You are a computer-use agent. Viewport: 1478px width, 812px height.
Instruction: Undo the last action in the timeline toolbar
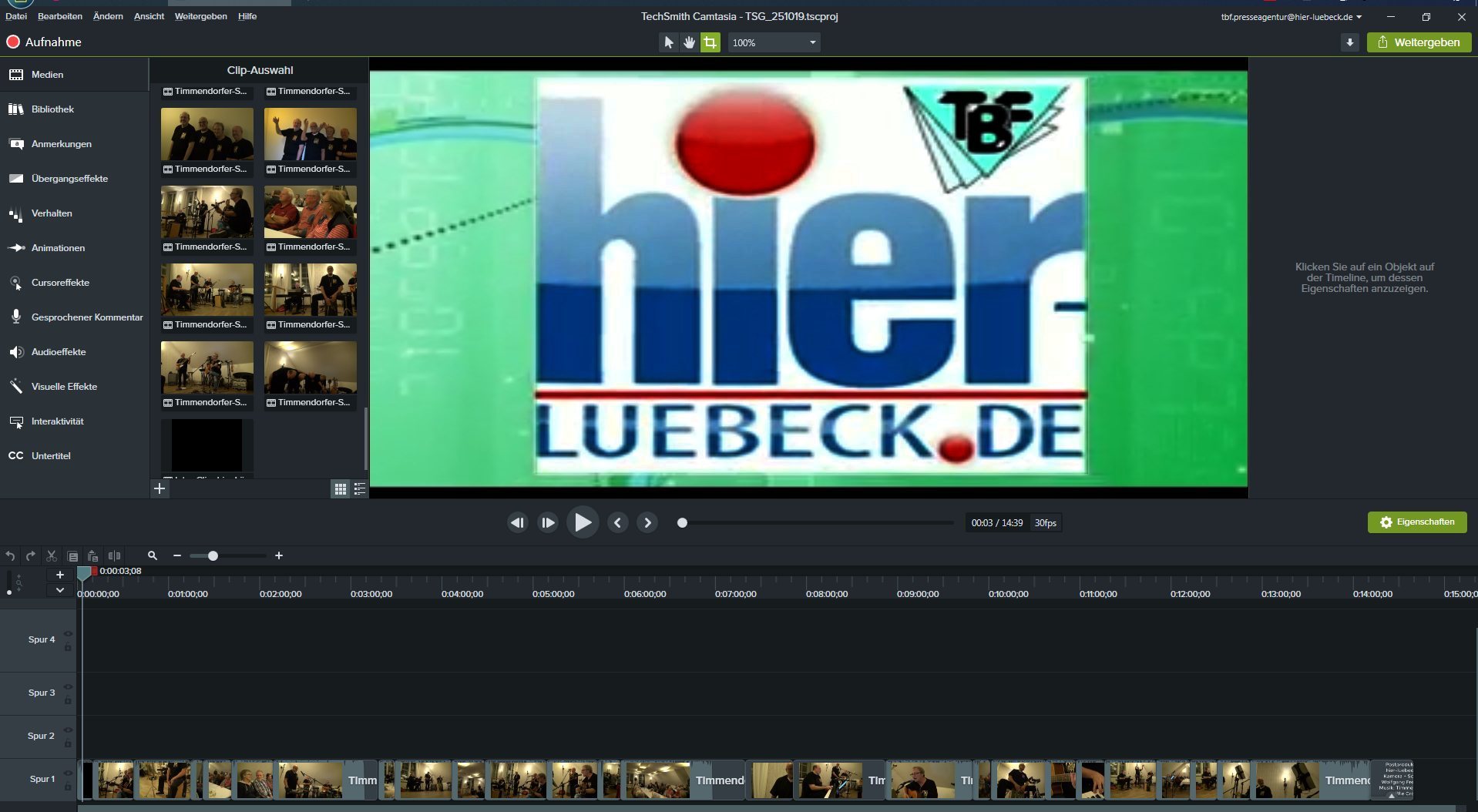(10, 555)
